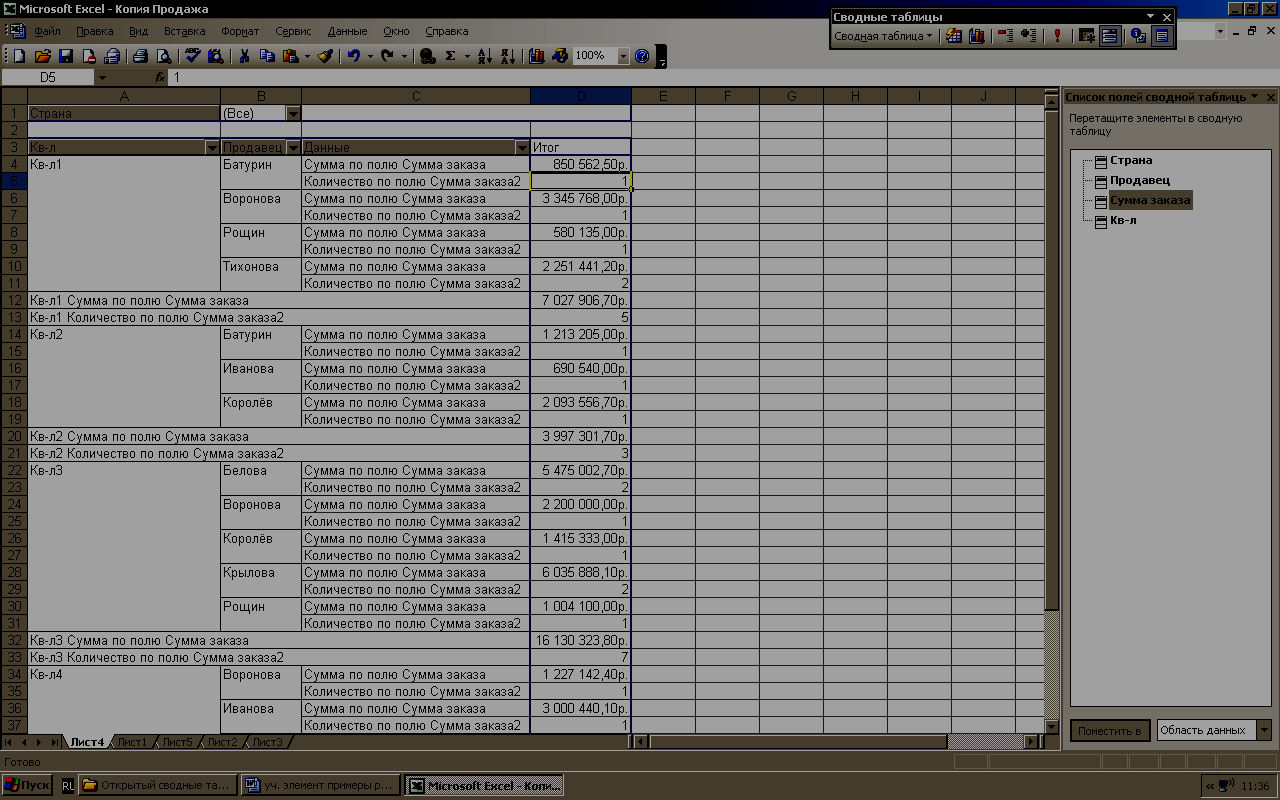Toggle Always Display Items in PivotTable toolbar
This screenshot has height=800, width=1280.
(1109, 36)
